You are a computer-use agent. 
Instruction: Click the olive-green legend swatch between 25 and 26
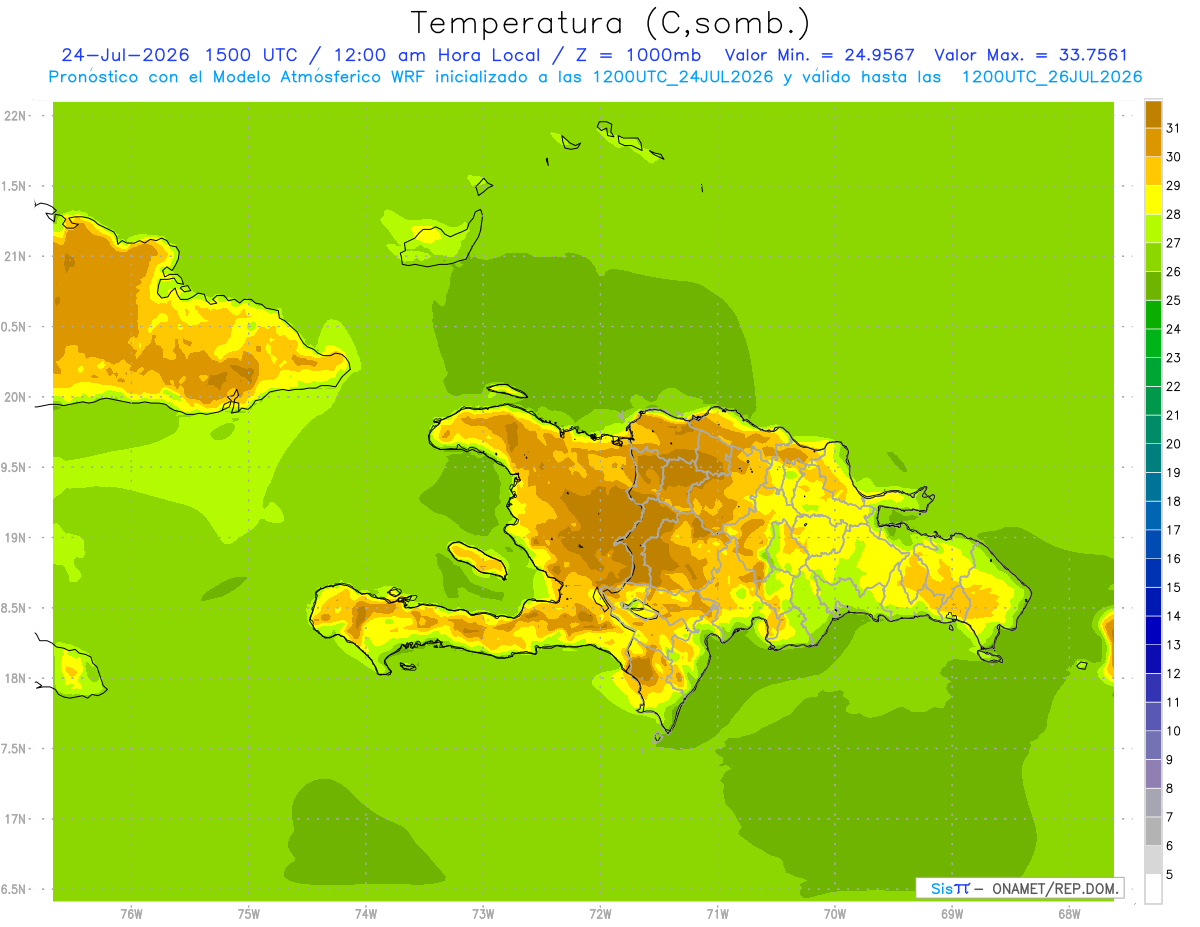pos(1153,285)
